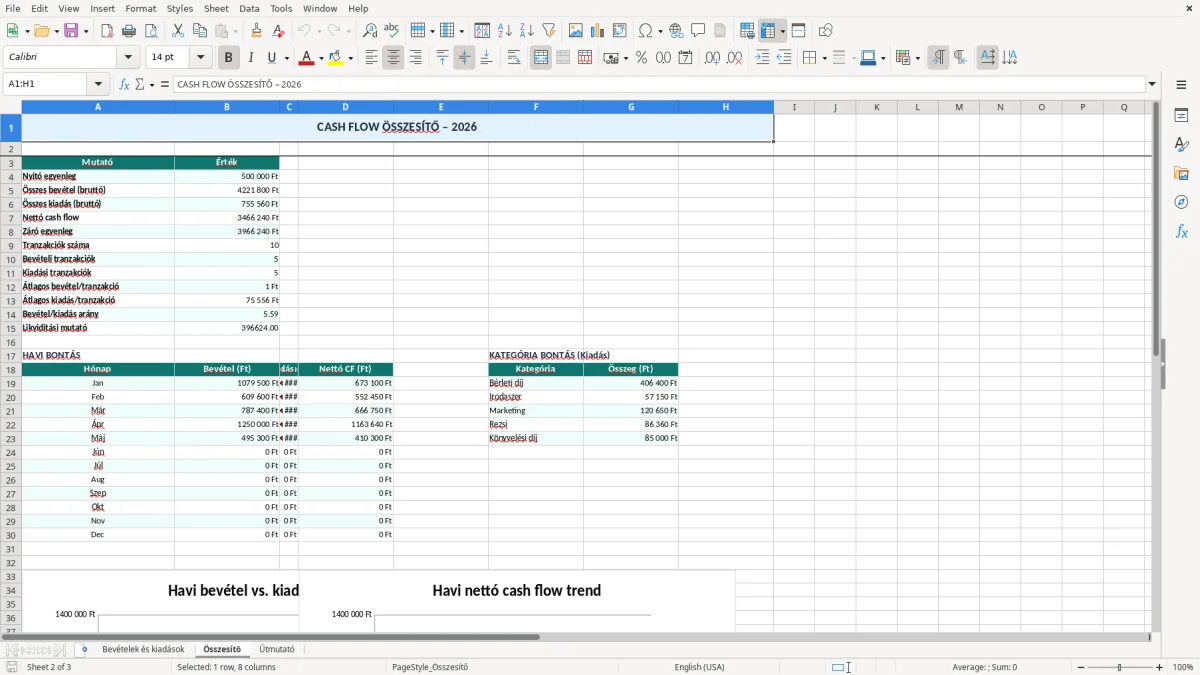The width and height of the screenshot is (1200, 675).
Task: Switch to the Útmutató sheet tab
Action: click(277, 650)
